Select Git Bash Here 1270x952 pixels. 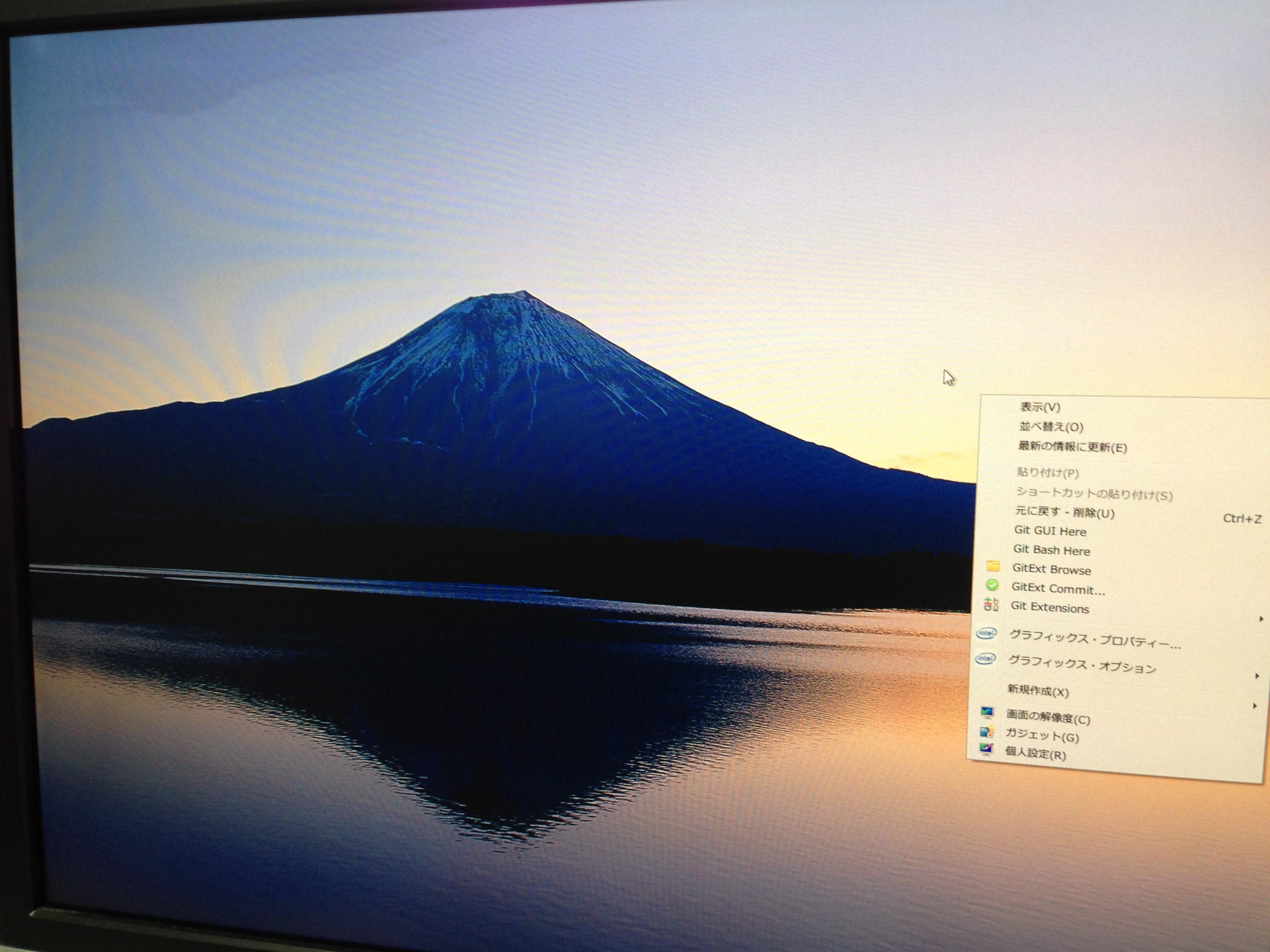click(x=1051, y=550)
